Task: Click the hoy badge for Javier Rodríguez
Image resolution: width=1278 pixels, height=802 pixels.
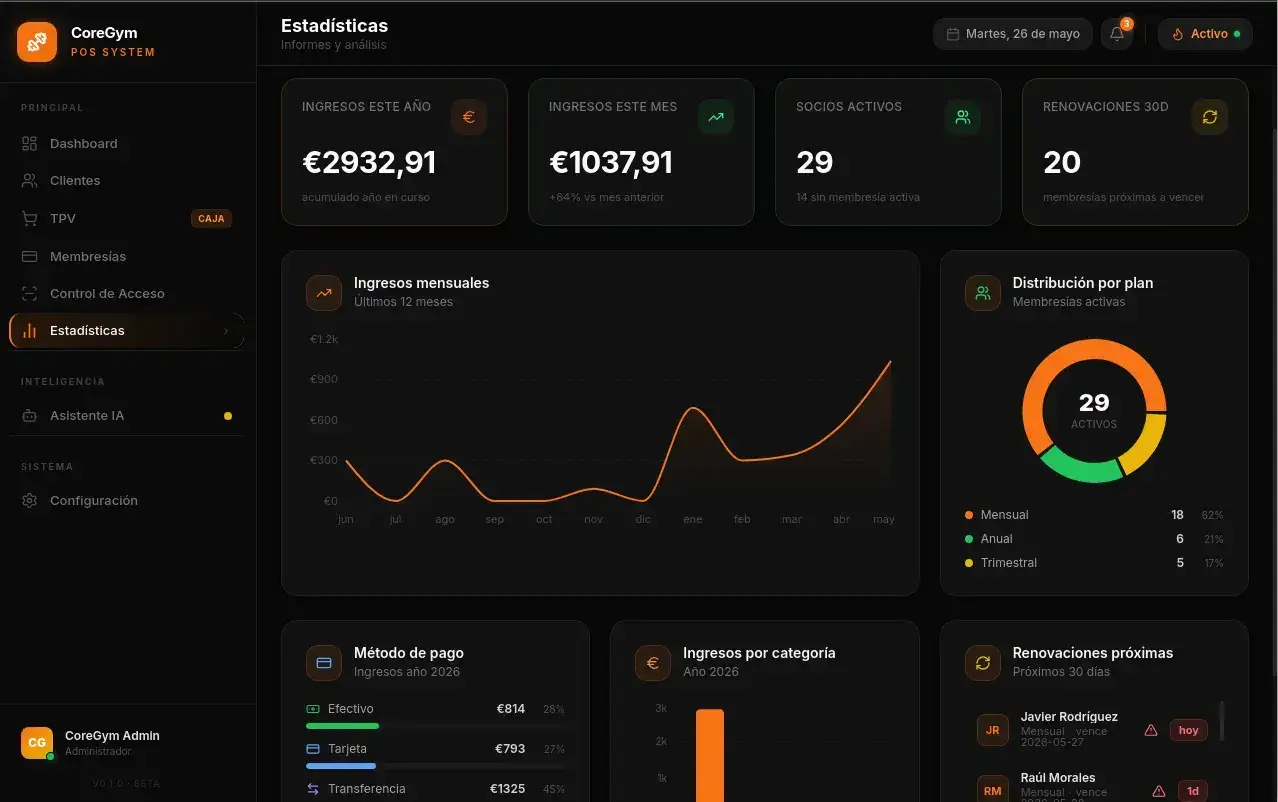Action: [1189, 730]
